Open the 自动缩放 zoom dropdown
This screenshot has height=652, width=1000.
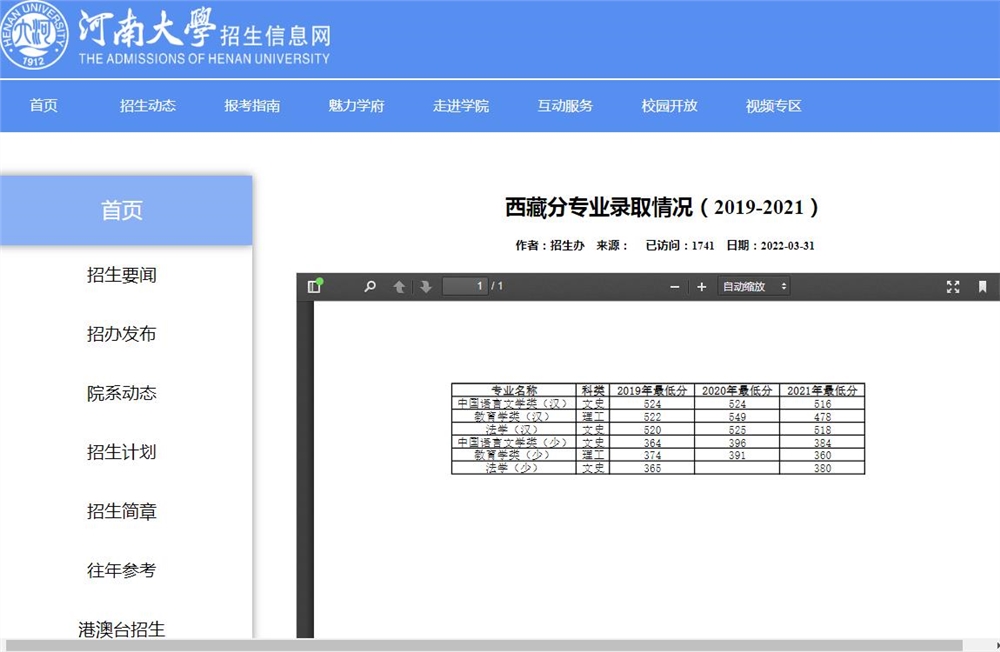pyautogui.click(x=754, y=286)
